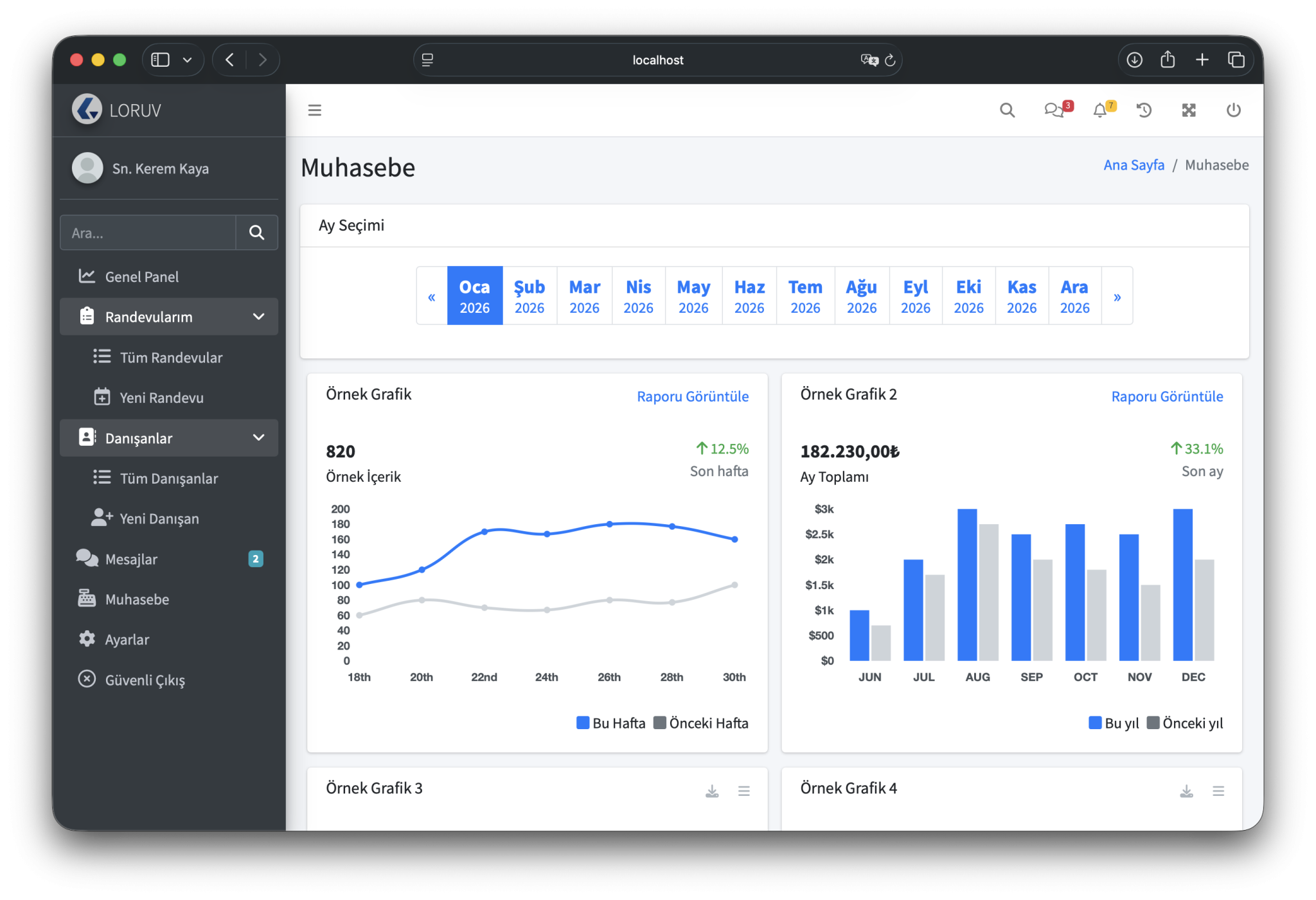The width and height of the screenshot is (1316, 900).
Task: Select Şub 2026 month tab
Action: point(529,296)
